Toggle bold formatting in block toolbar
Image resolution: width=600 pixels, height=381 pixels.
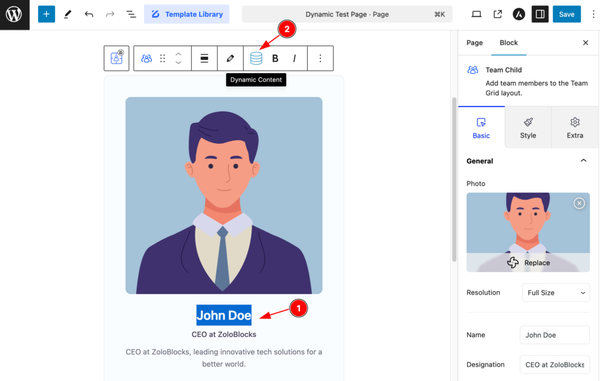click(x=275, y=59)
